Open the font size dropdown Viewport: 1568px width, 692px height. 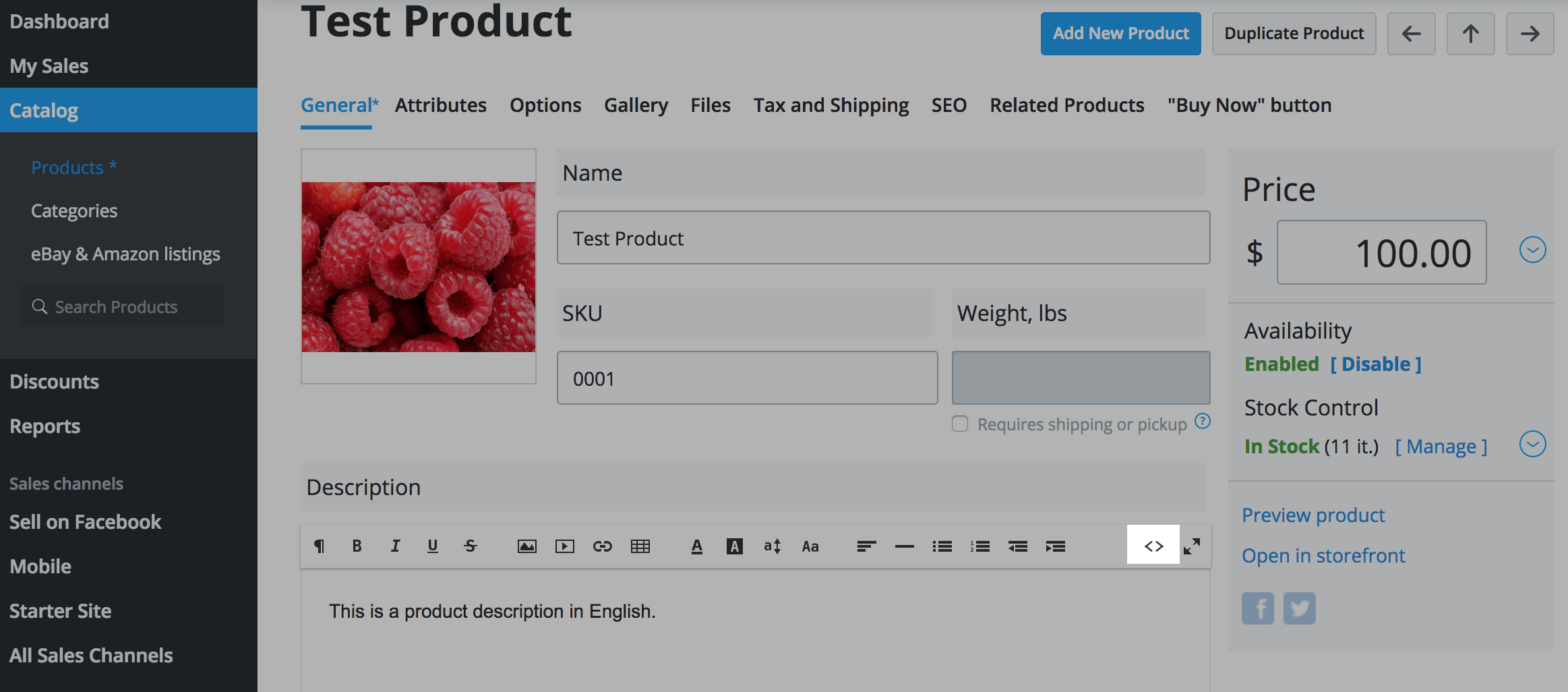(772, 546)
